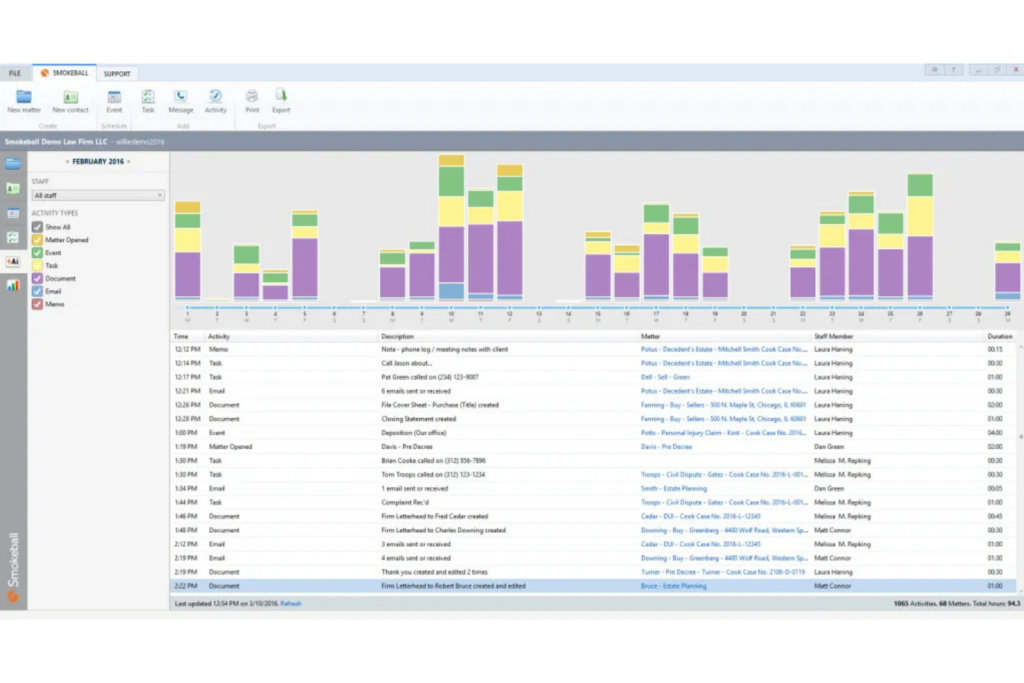The height and width of the screenshot is (683, 1024).
Task: Open Turner - Pre Decree matter link
Action: [x=722, y=572]
